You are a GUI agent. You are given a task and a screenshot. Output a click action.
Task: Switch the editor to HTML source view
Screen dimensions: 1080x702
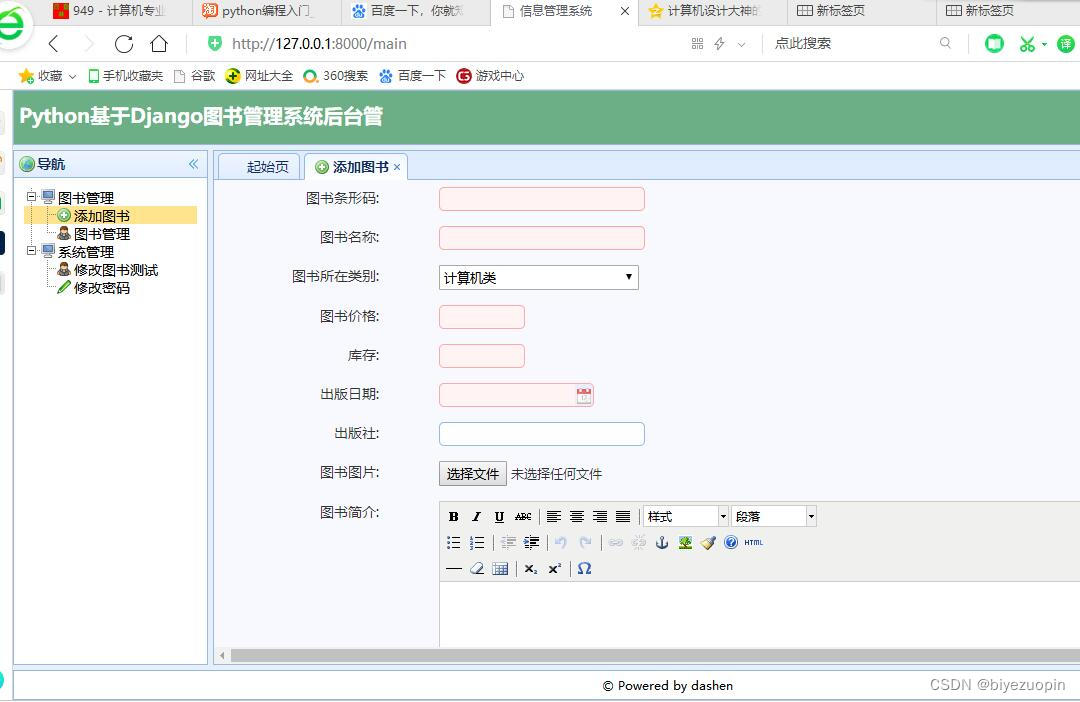click(x=753, y=543)
